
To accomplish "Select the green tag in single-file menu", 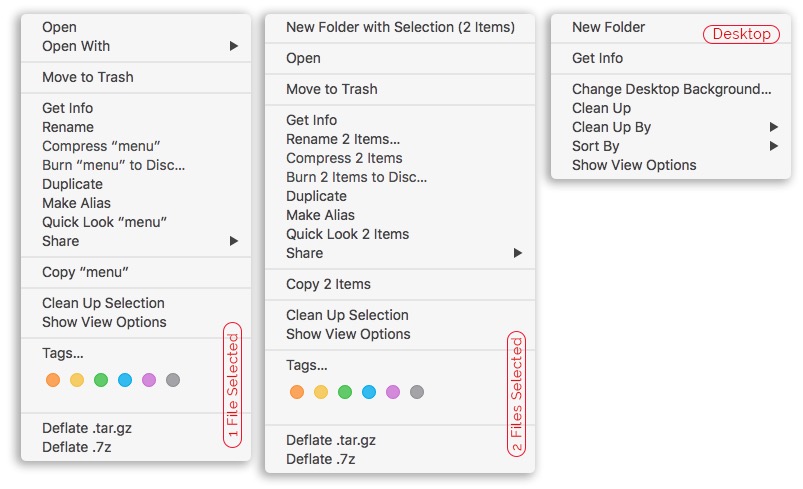I will 101,380.
